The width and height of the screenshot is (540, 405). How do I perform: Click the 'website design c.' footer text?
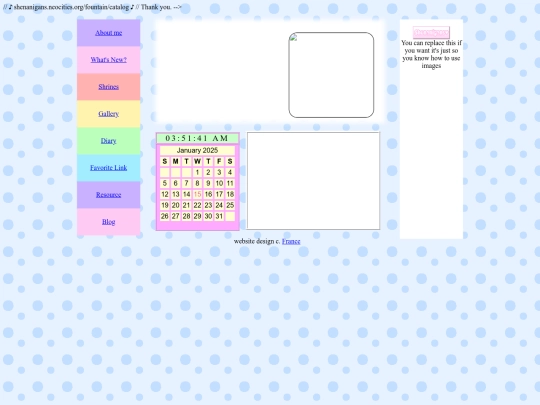click(x=257, y=241)
